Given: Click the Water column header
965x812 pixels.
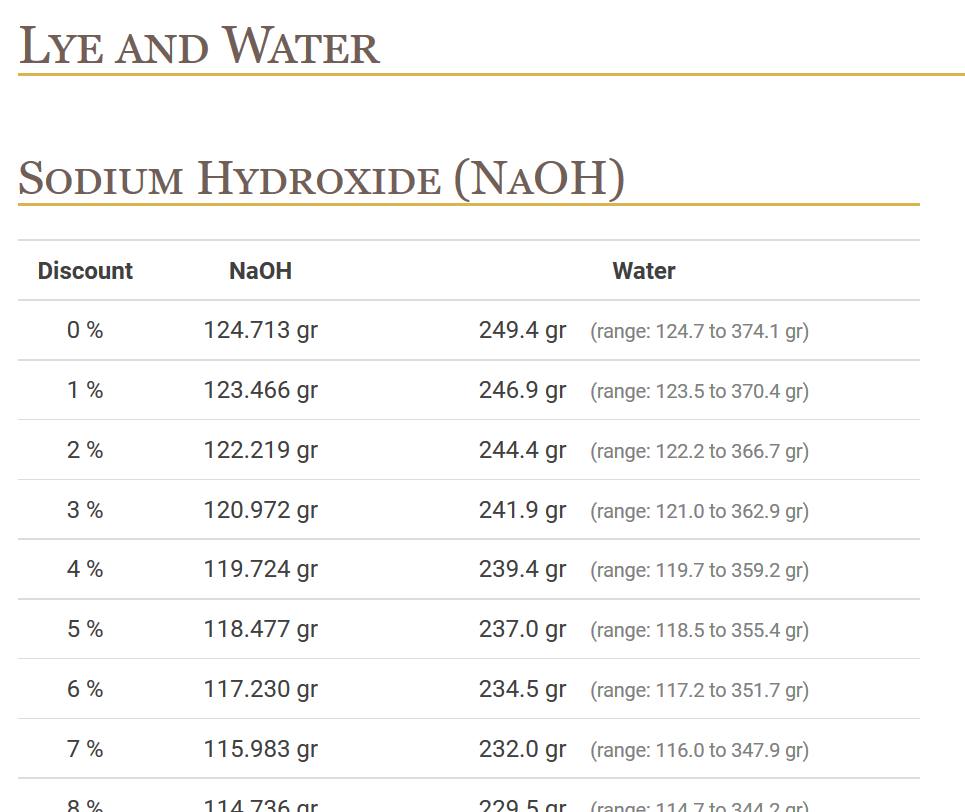Looking at the screenshot, I should 643,271.
